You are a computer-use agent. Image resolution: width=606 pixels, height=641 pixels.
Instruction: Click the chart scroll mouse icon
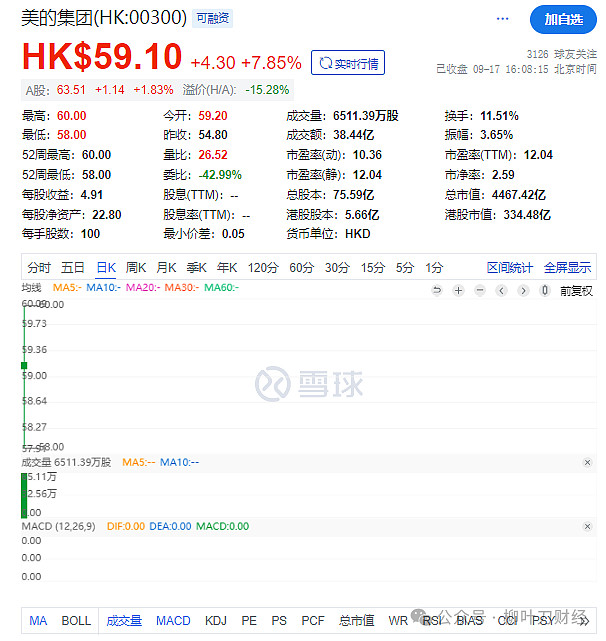click(545, 291)
